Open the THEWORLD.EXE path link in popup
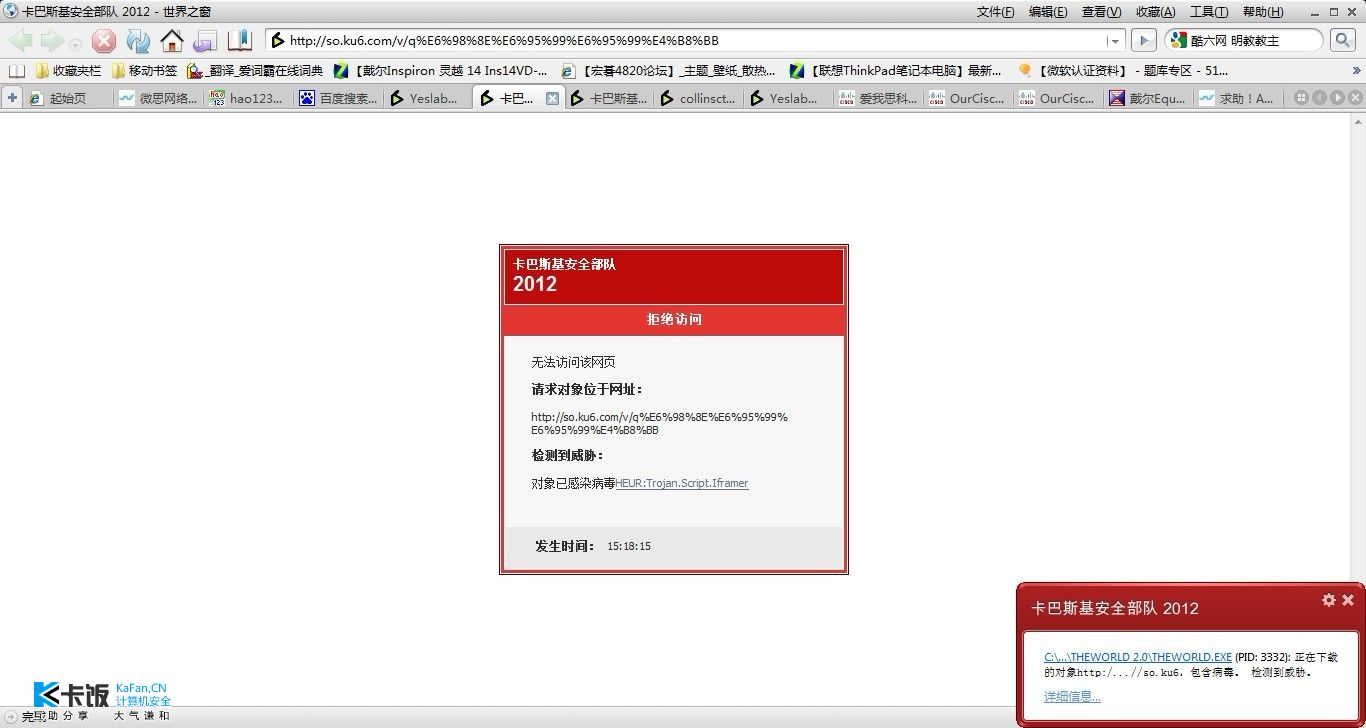 coord(1138,657)
